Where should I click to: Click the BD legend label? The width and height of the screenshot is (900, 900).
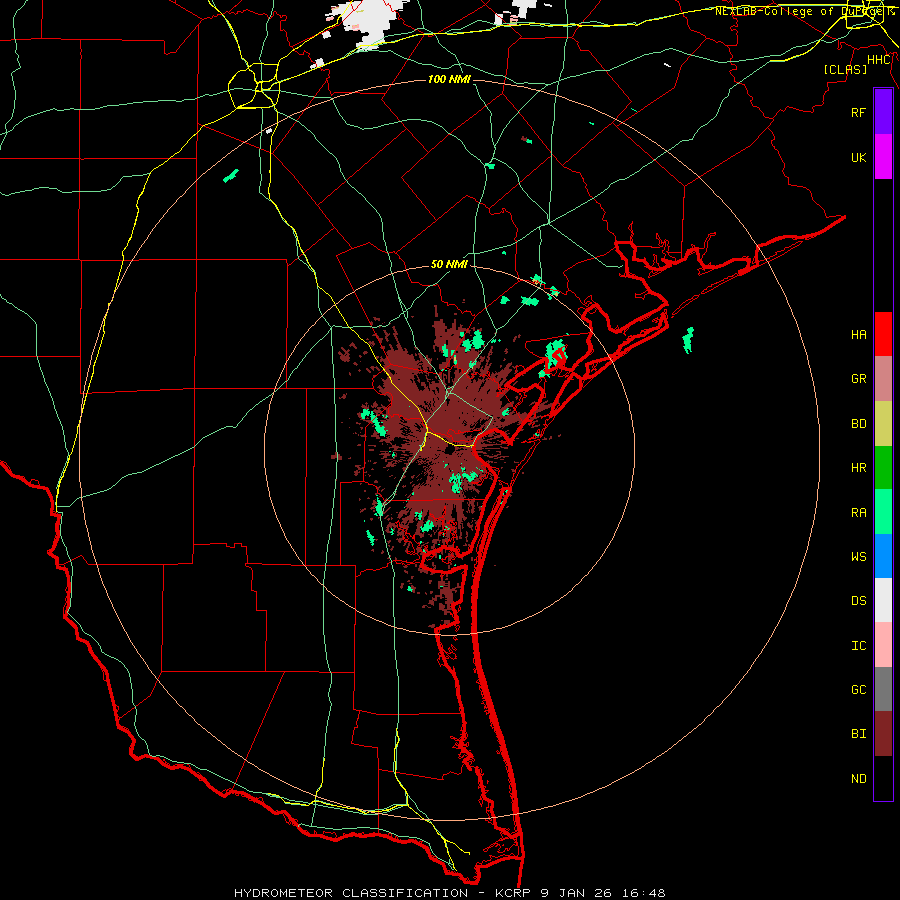click(858, 424)
